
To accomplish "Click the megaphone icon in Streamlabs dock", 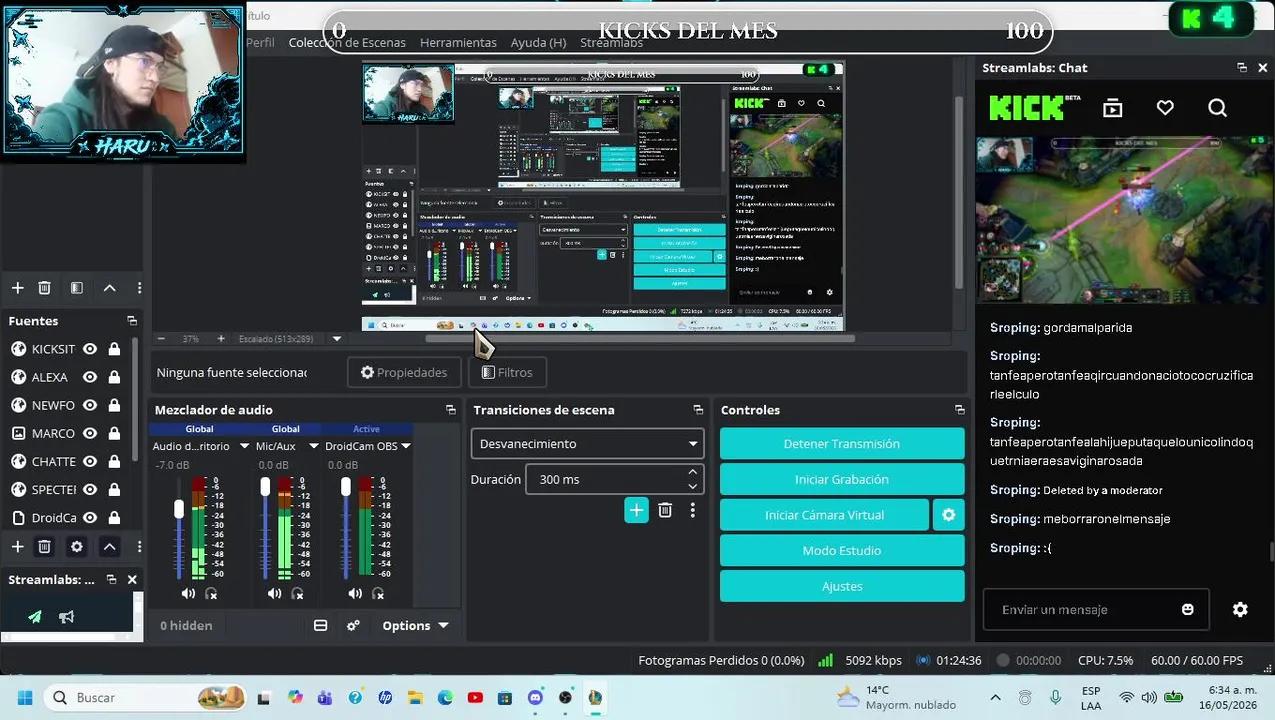I will [x=67, y=616].
